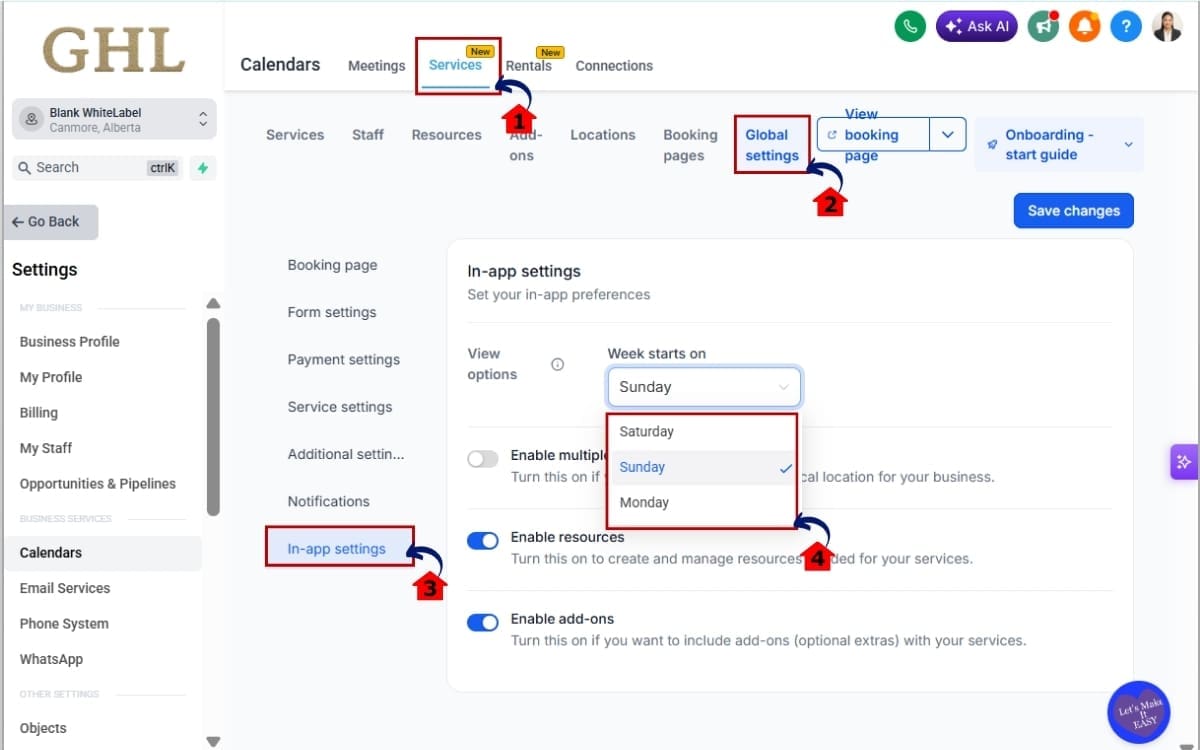Image resolution: width=1200 pixels, height=750 pixels.
Task: Click the green lightning quick actions icon
Action: pyautogui.click(x=203, y=168)
